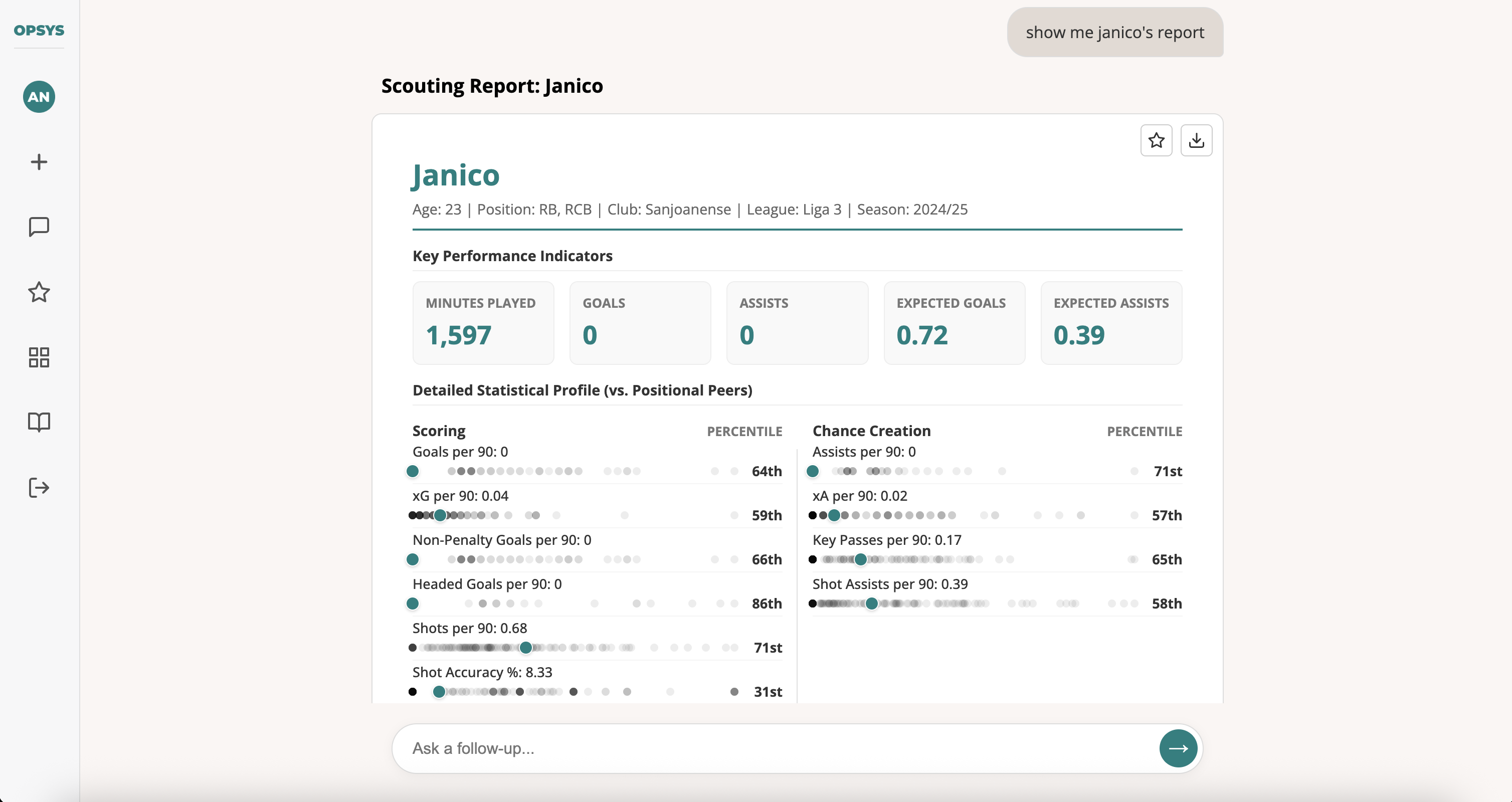1512x802 pixels.
Task: Download Janico's scouting report
Action: tap(1197, 140)
